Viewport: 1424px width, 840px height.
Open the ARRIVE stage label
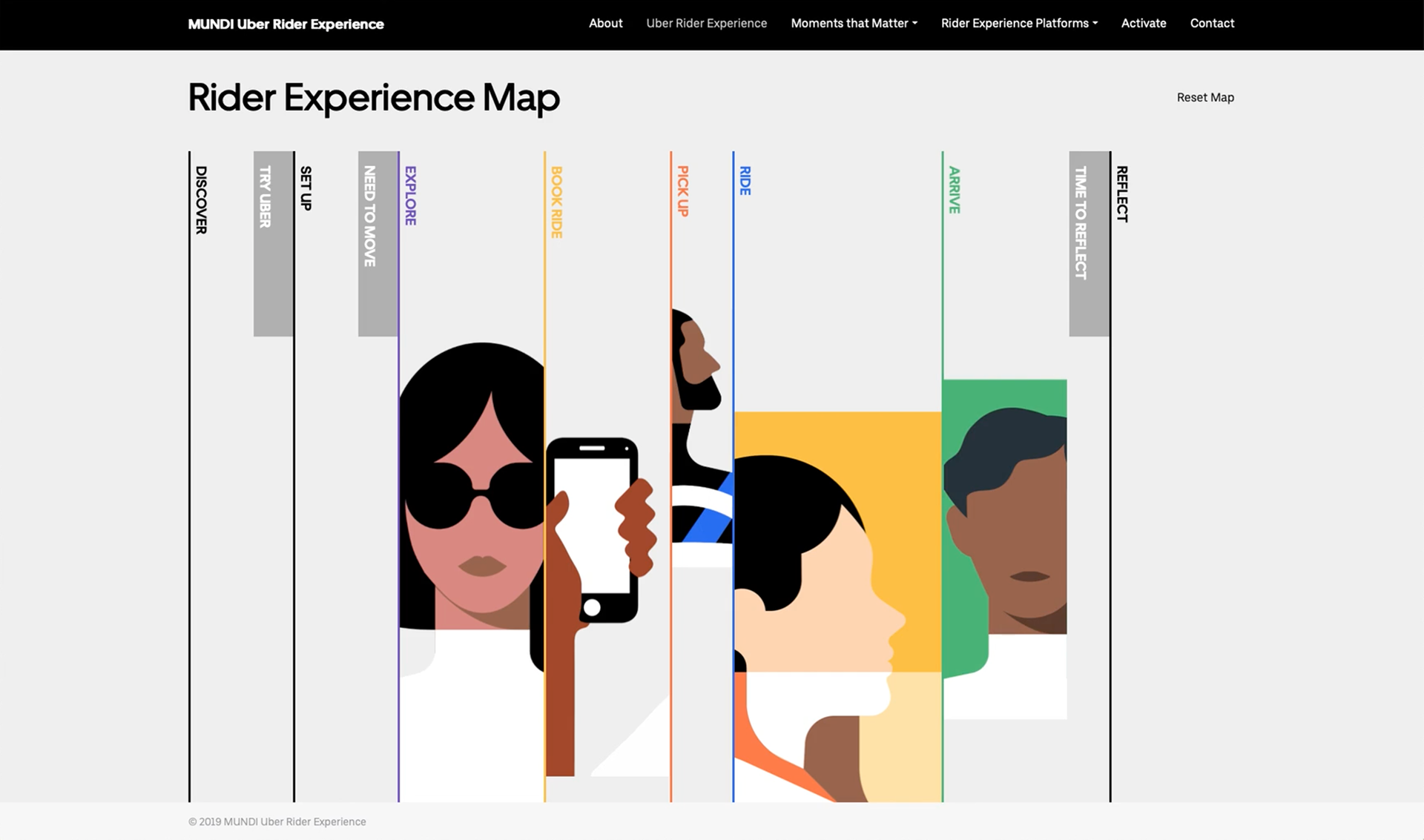(x=954, y=190)
